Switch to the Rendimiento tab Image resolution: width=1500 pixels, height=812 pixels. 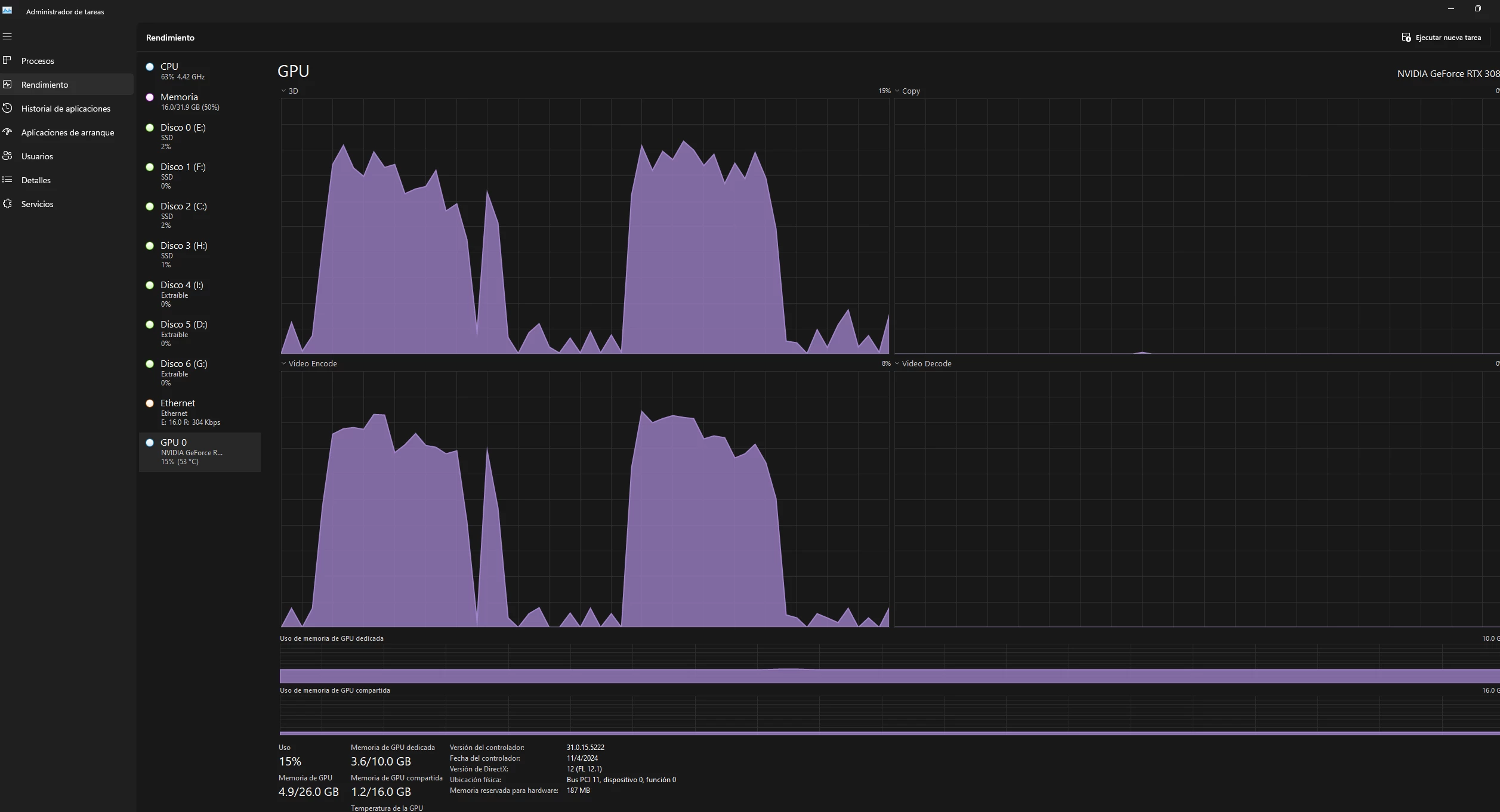(44, 85)
